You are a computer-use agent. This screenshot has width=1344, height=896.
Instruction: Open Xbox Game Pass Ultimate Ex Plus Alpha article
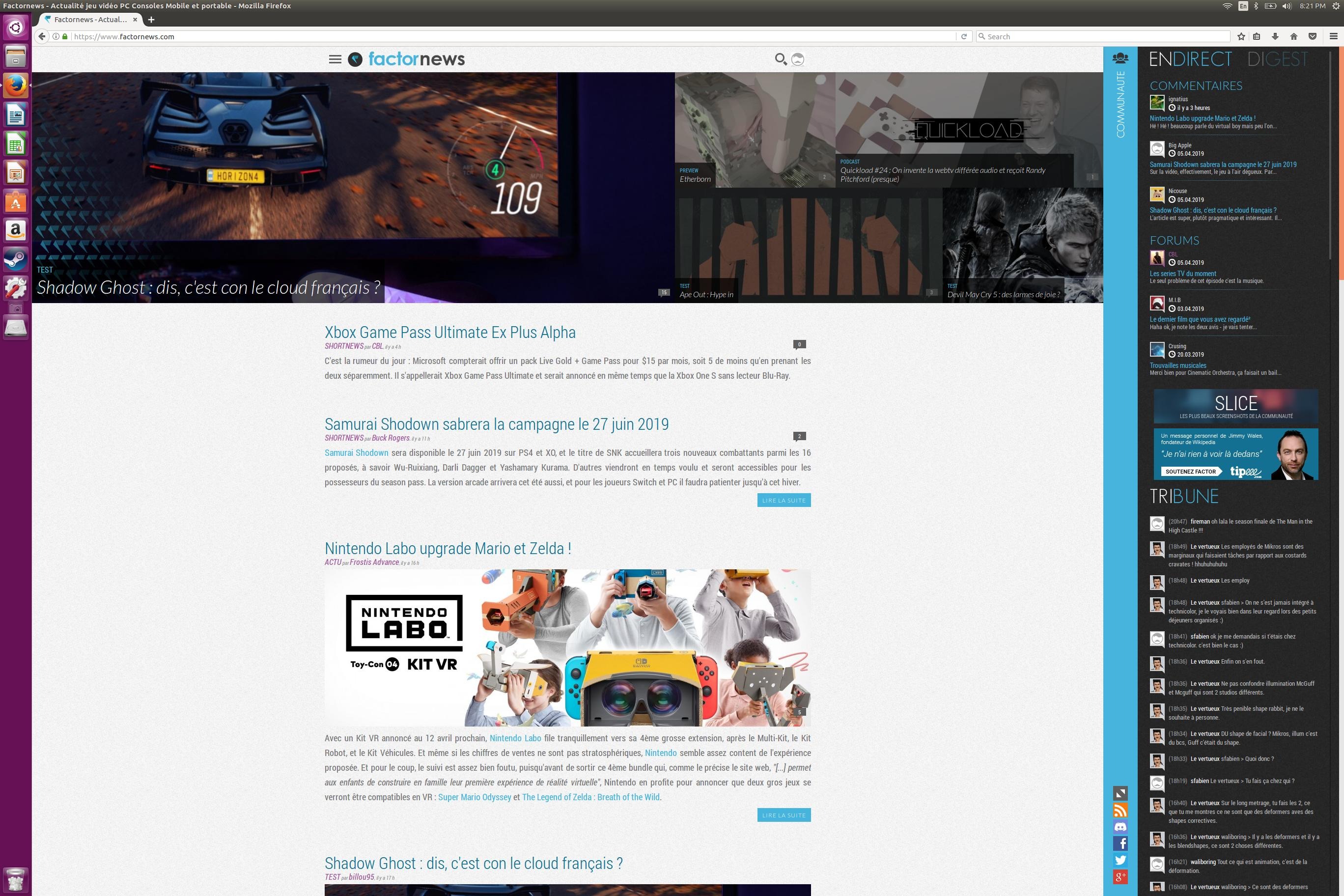(x=449, y=333)
